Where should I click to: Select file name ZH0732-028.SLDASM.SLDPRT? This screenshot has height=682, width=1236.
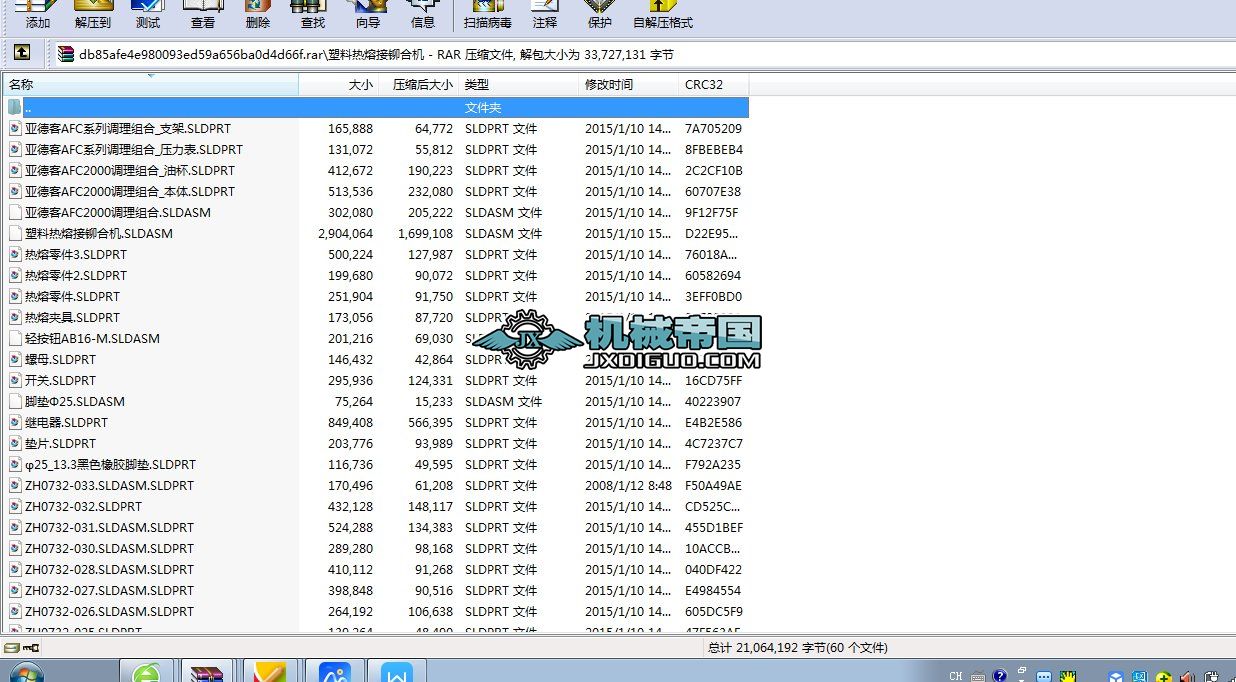tap(109, 569)
